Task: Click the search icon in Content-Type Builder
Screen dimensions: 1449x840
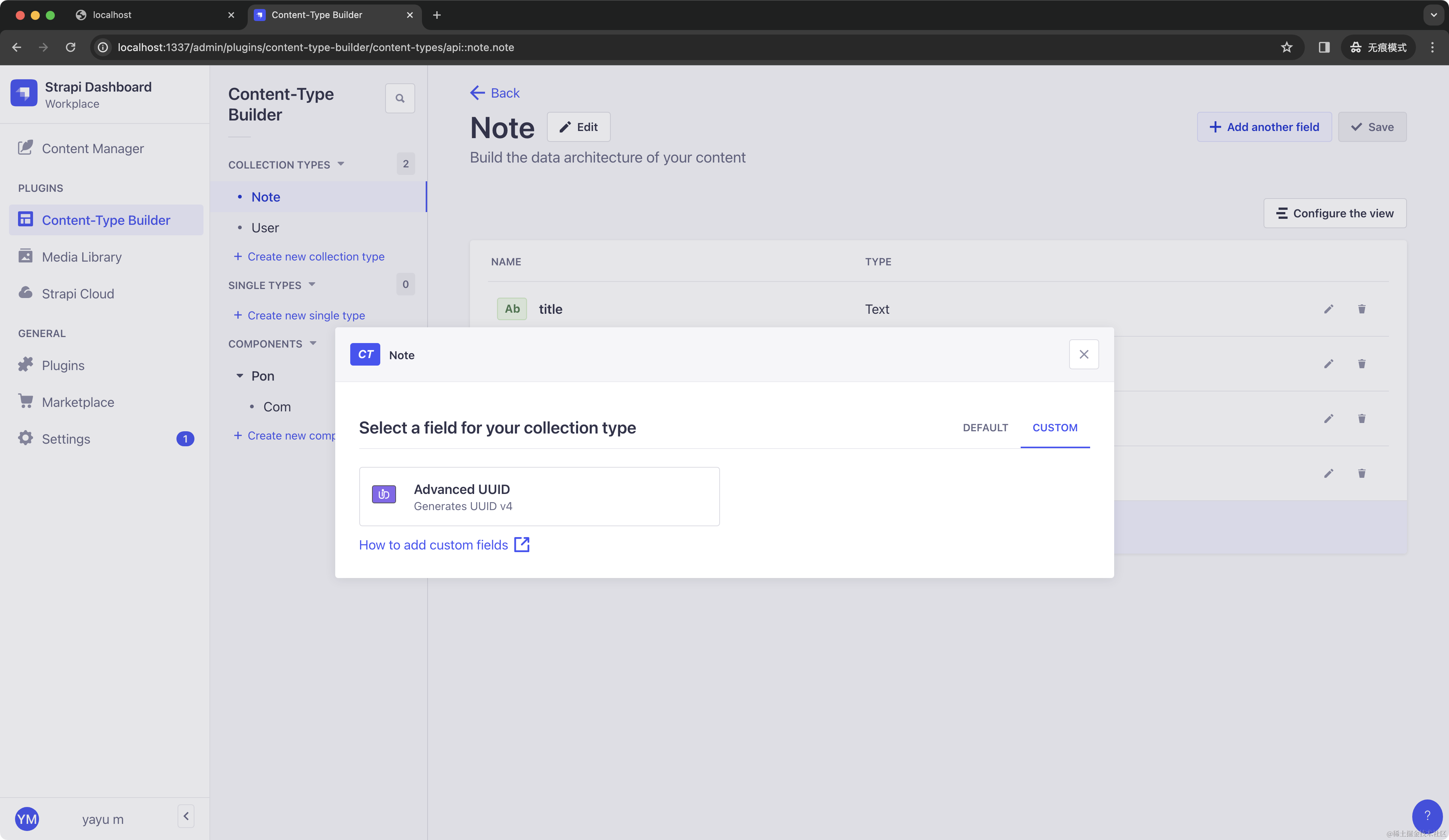Action: 400,98
